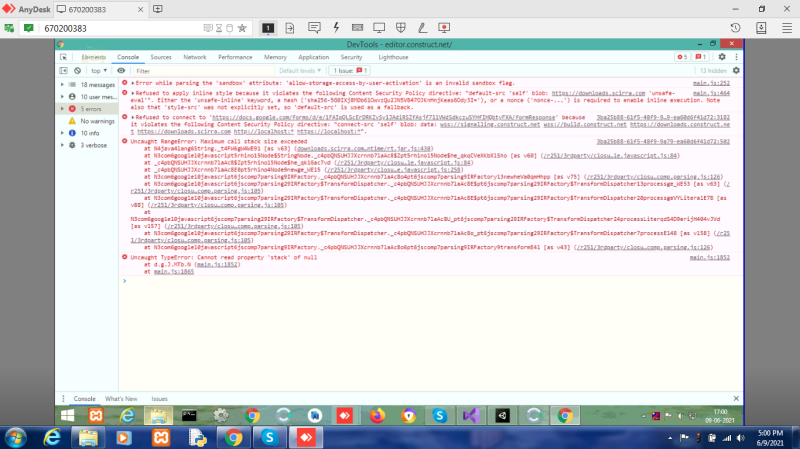Close the DevTools bottom drawer
Viewport: 800px width, 449px height.
click(736, 398)
